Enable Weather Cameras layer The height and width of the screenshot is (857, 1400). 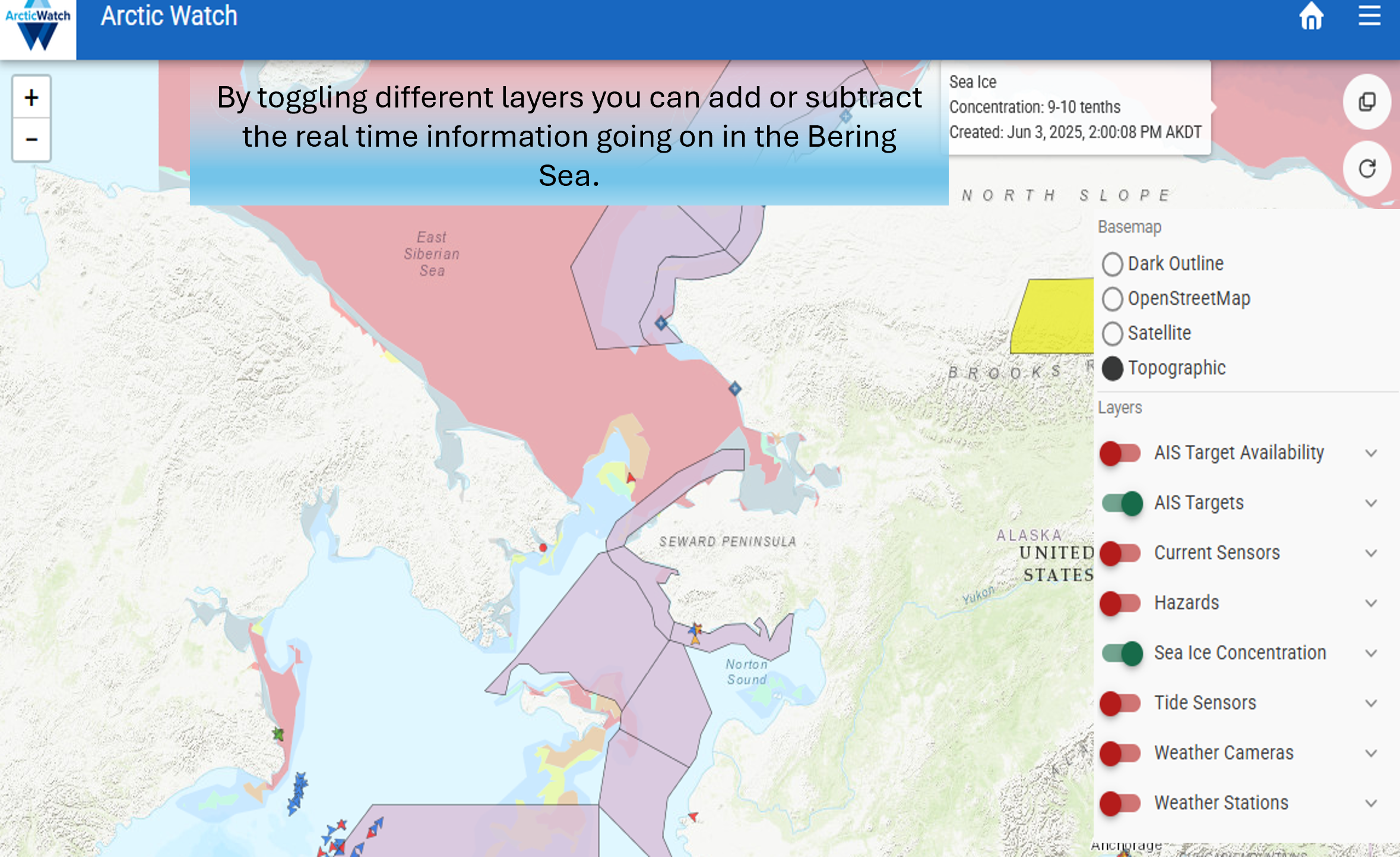tap(1120, 753)
